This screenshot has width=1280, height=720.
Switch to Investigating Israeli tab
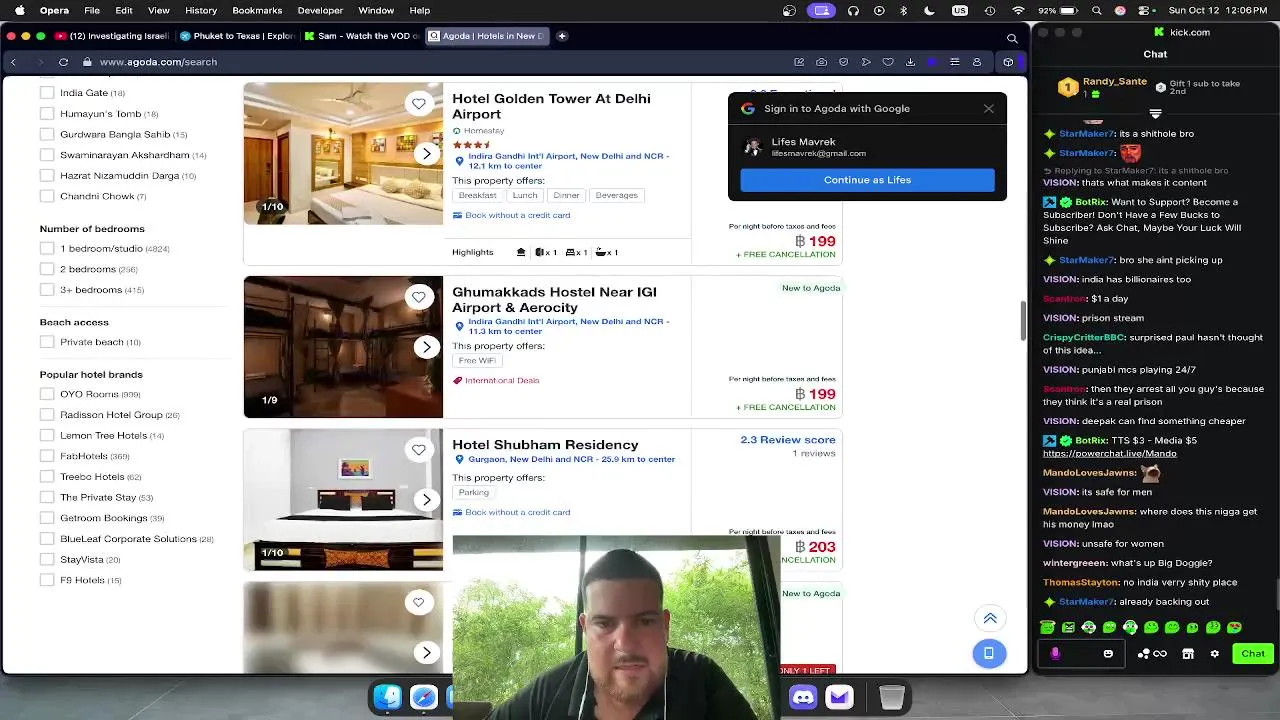[x=113, y=36]
